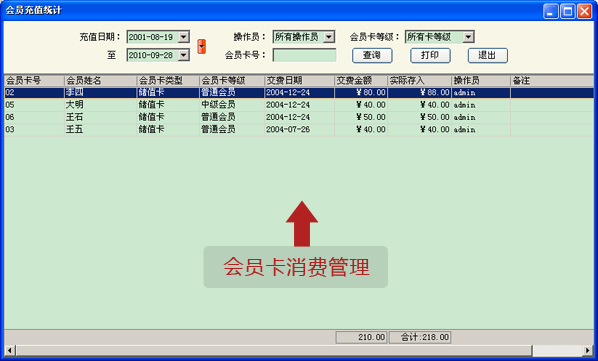The image size is (598, 361).
Task: Click the 交费金额 column header
Action: (x=361, y=80)
